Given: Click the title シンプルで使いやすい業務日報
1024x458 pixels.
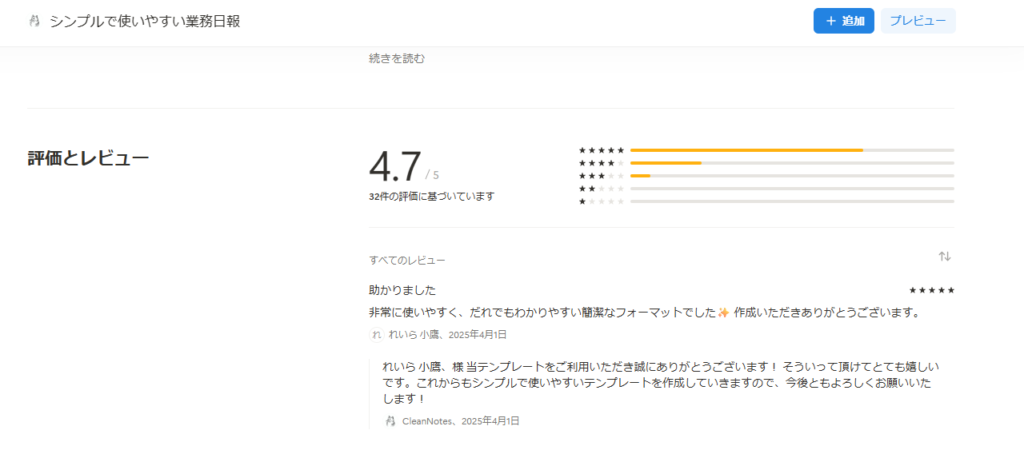Looking at the screenshot, I should point(145,21).
